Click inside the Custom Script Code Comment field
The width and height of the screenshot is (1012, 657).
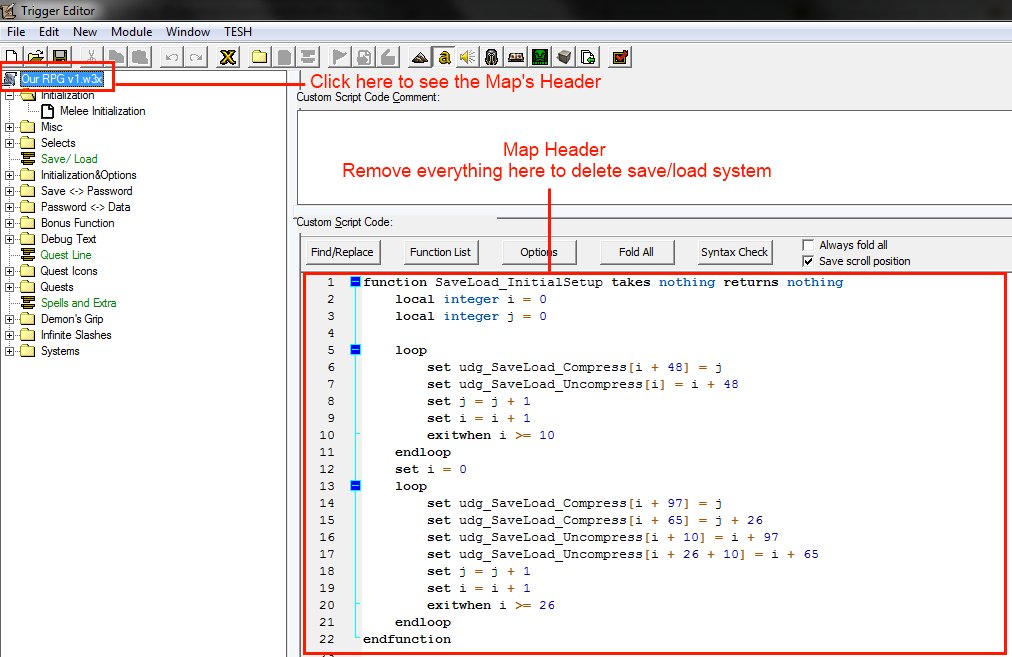click(x=654, y=157)
